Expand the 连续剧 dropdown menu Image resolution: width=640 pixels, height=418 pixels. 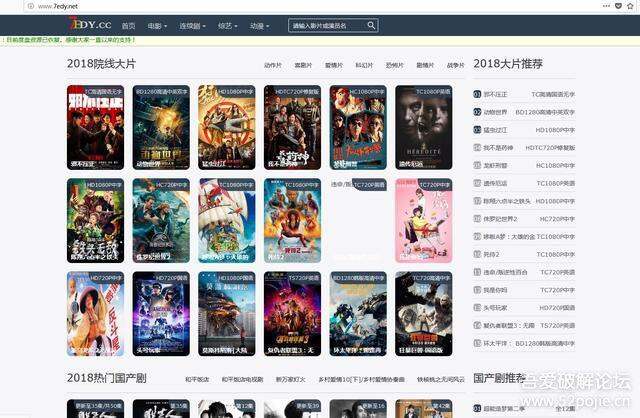[192, 26]
